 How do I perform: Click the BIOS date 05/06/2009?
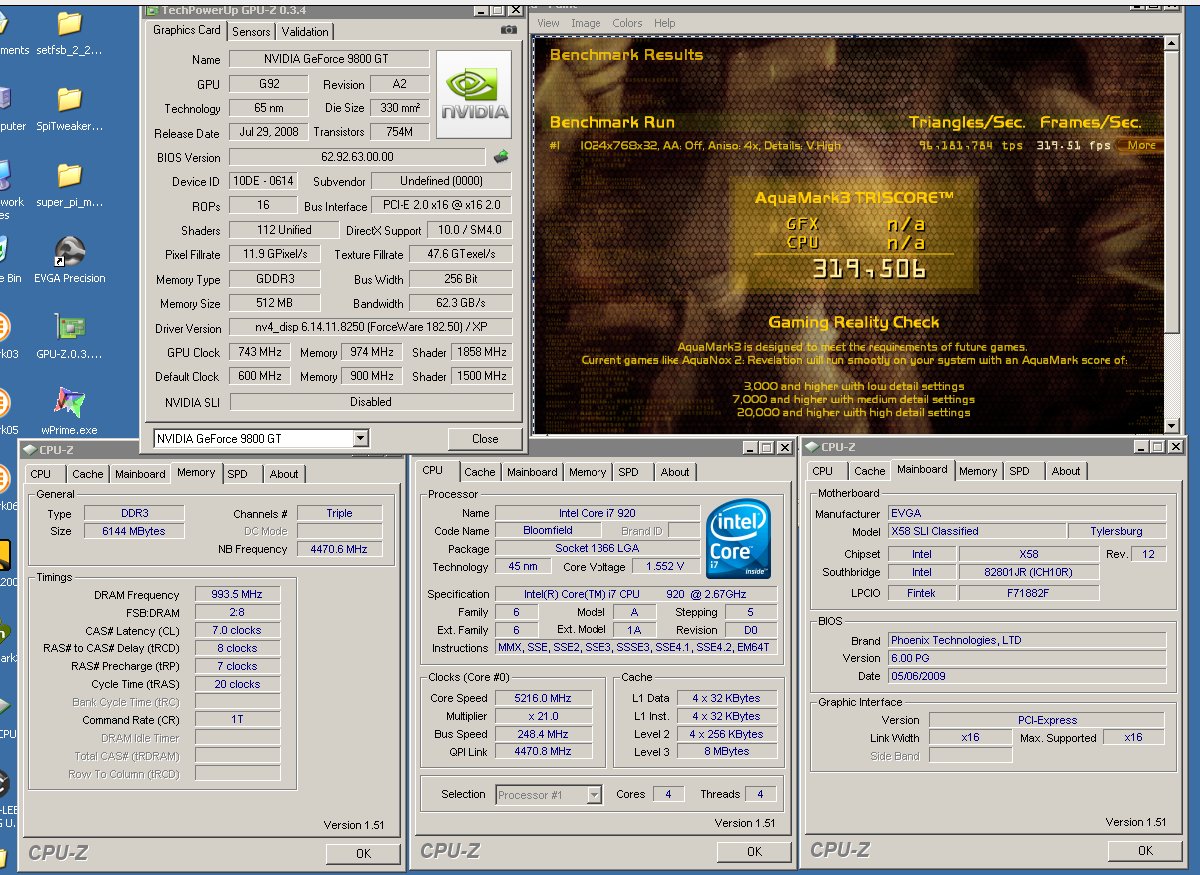point(1027,676)
